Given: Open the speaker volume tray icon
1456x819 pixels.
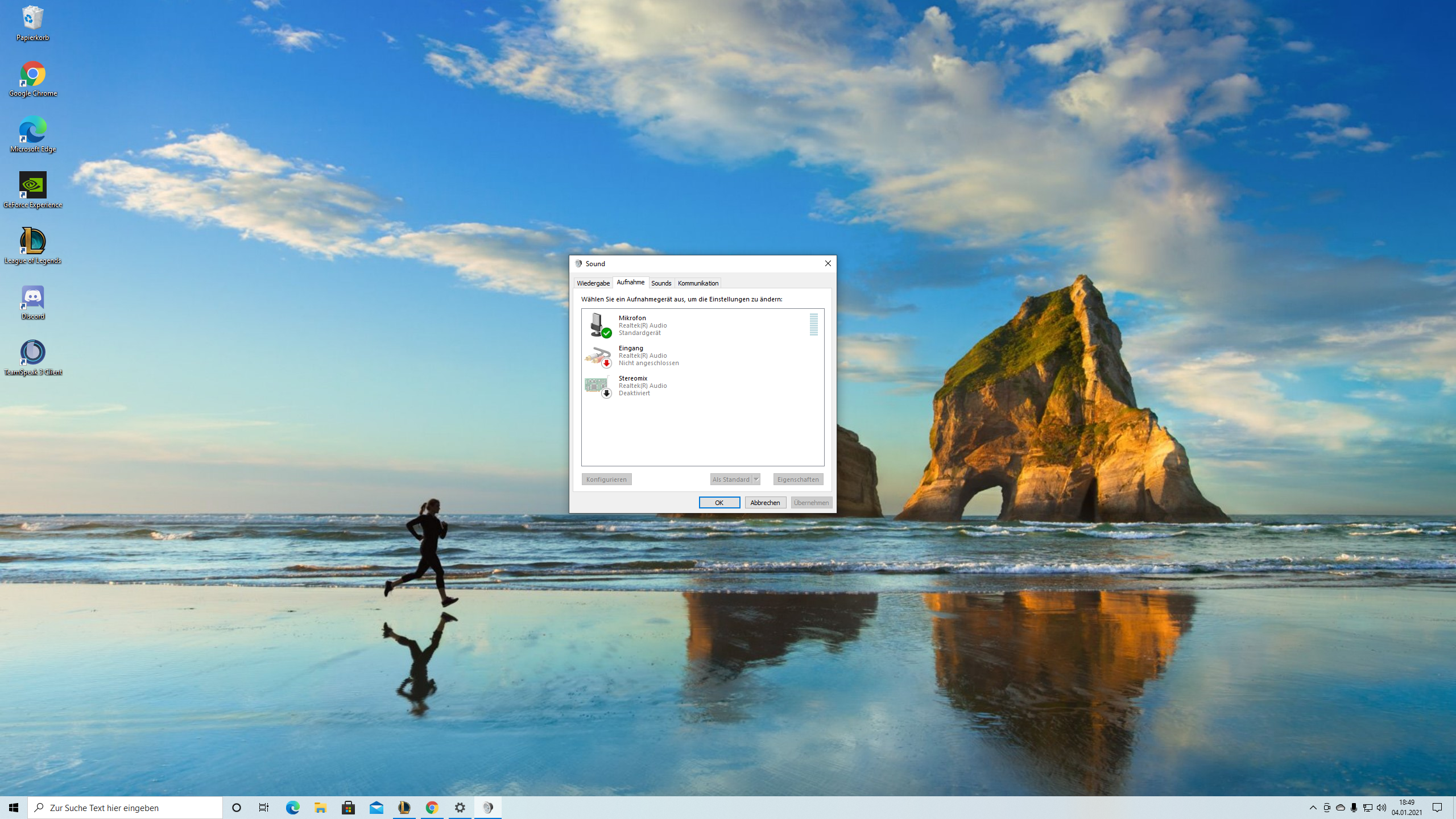Looking at the screenshot, I should point(1381,808).
